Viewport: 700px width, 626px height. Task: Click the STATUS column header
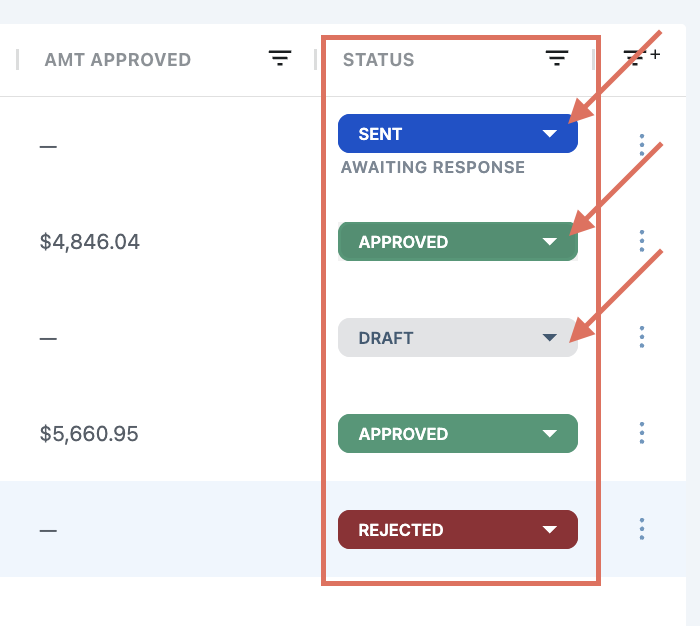[379, 60]
